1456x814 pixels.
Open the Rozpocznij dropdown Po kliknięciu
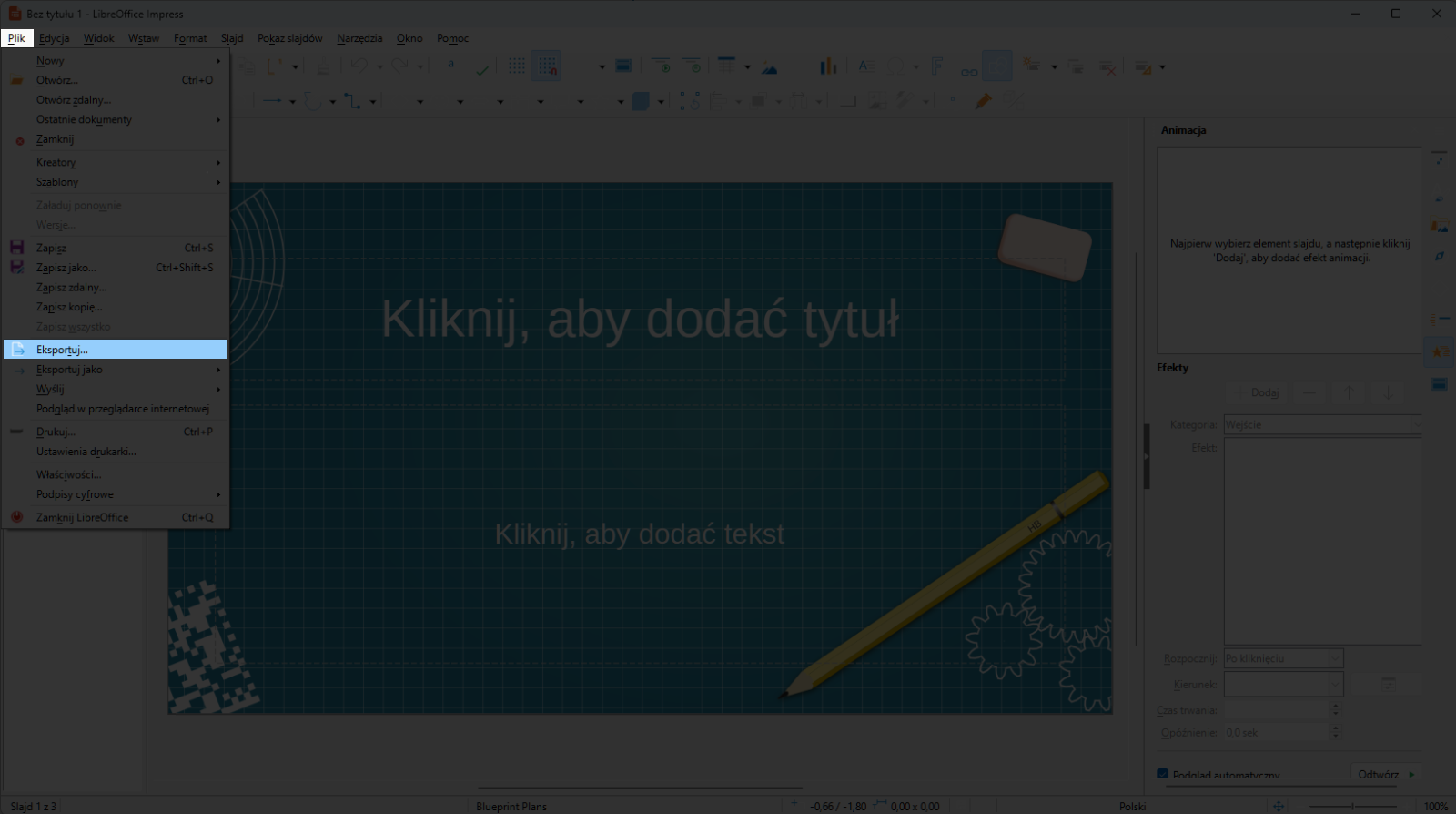coord(1283,658)
